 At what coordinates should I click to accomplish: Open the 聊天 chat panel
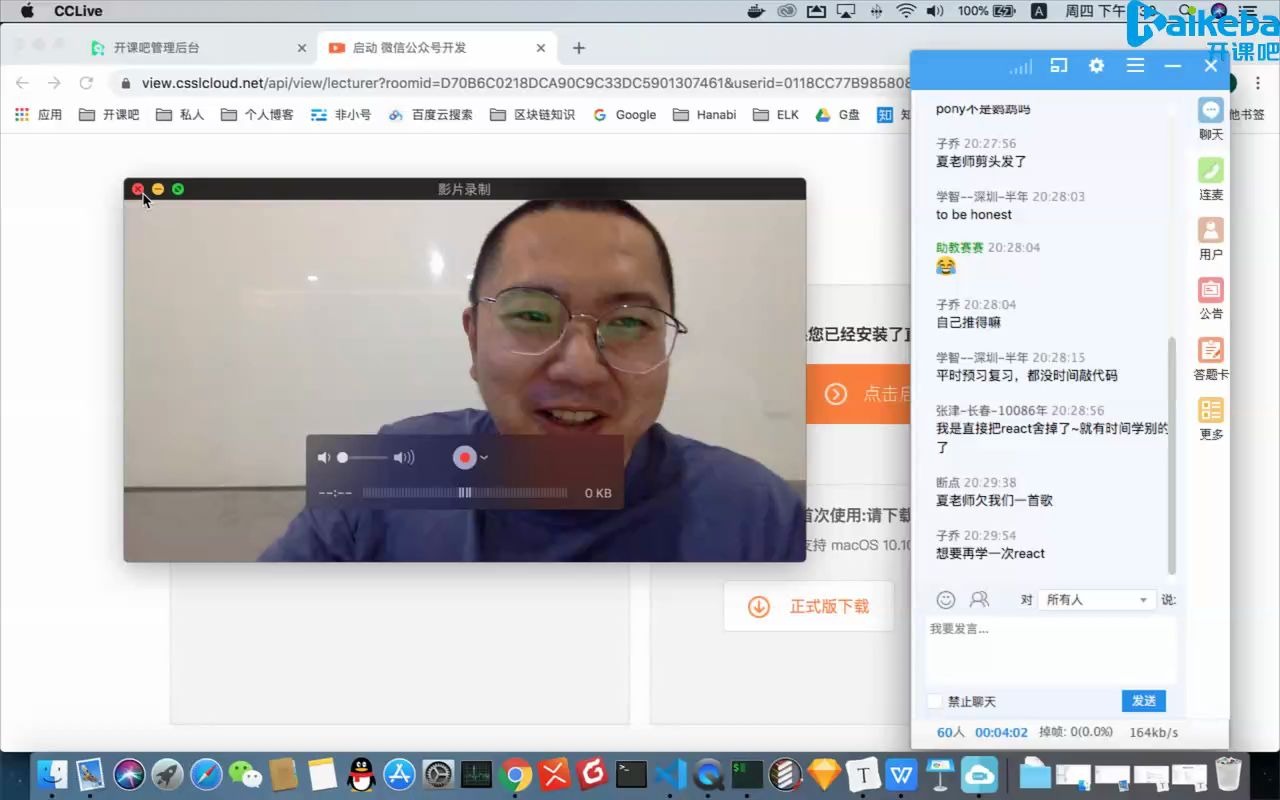point(1211,119)
